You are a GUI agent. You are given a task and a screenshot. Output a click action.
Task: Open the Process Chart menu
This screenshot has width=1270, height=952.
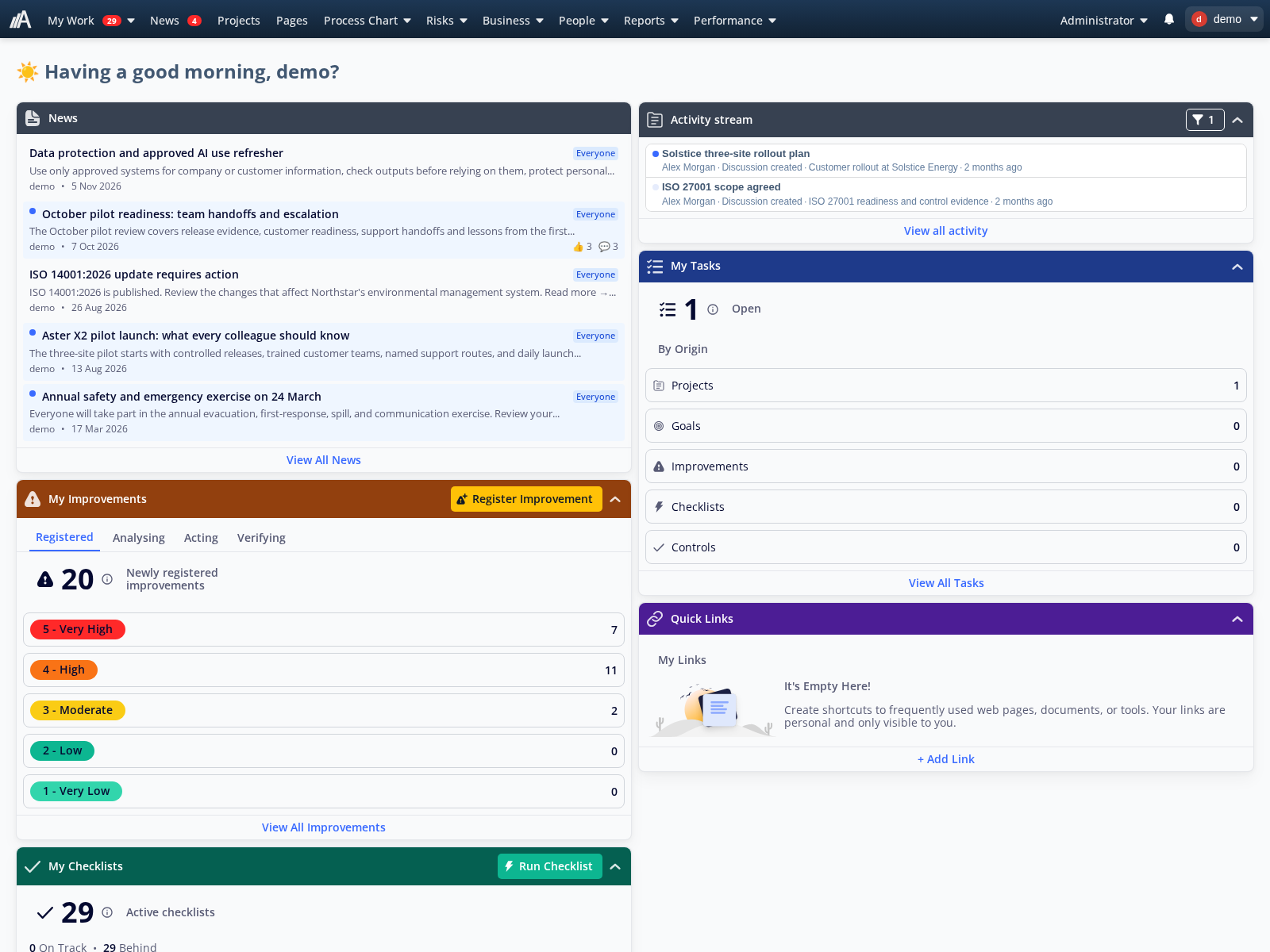[x=367, y=21]
